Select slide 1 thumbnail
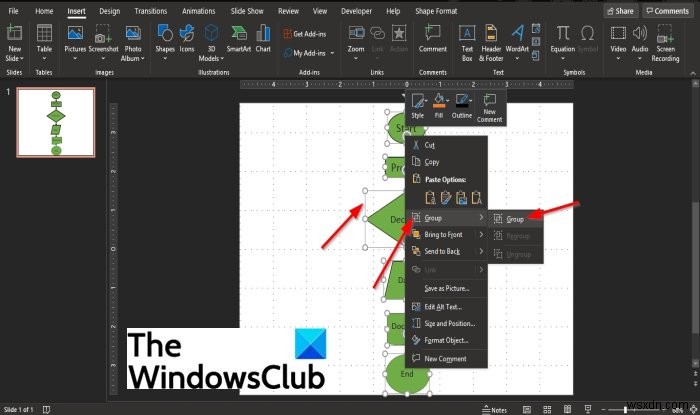700x415 pixels. (56, 122)
